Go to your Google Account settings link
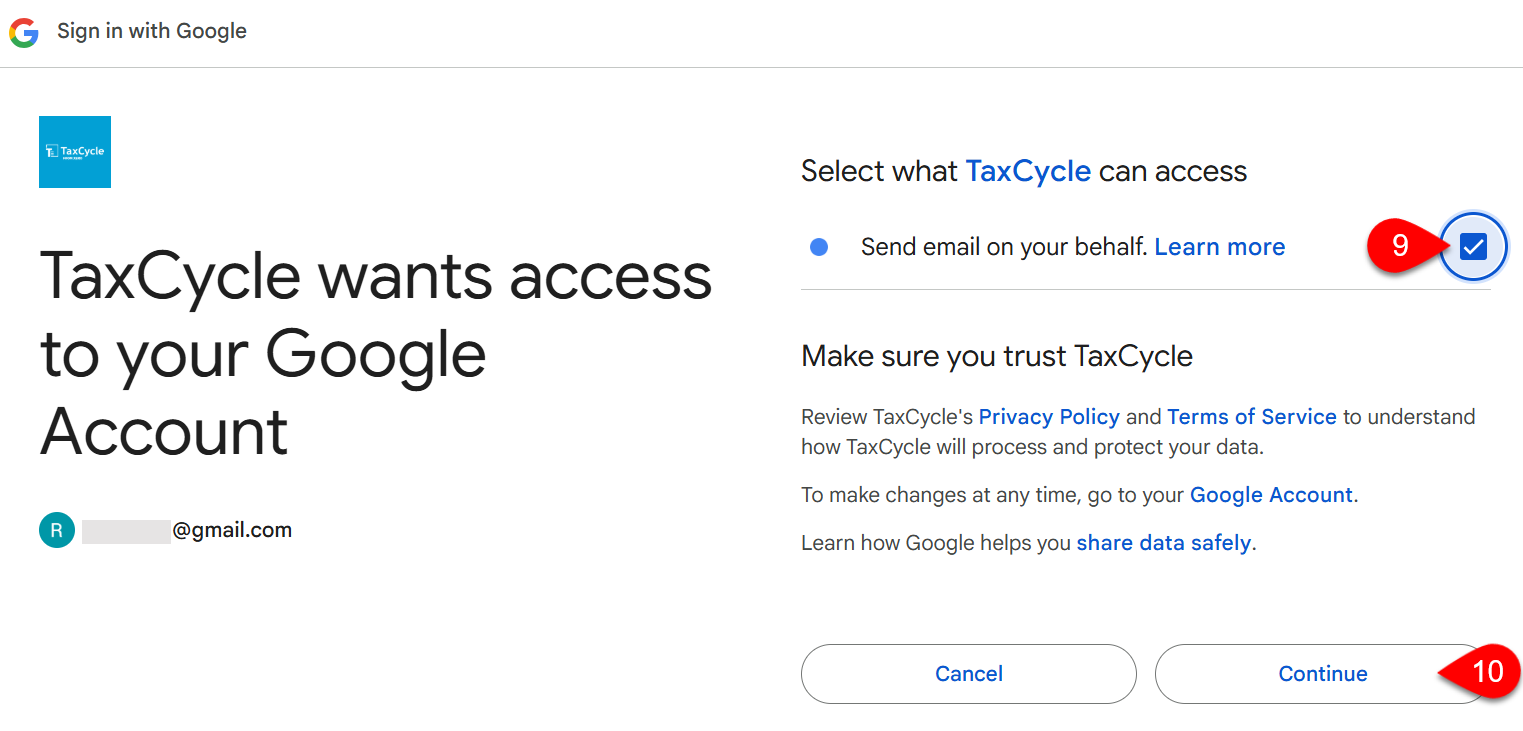Image resolution: width=1523 pixels, height=731 pixels. tap(1270, 494)
